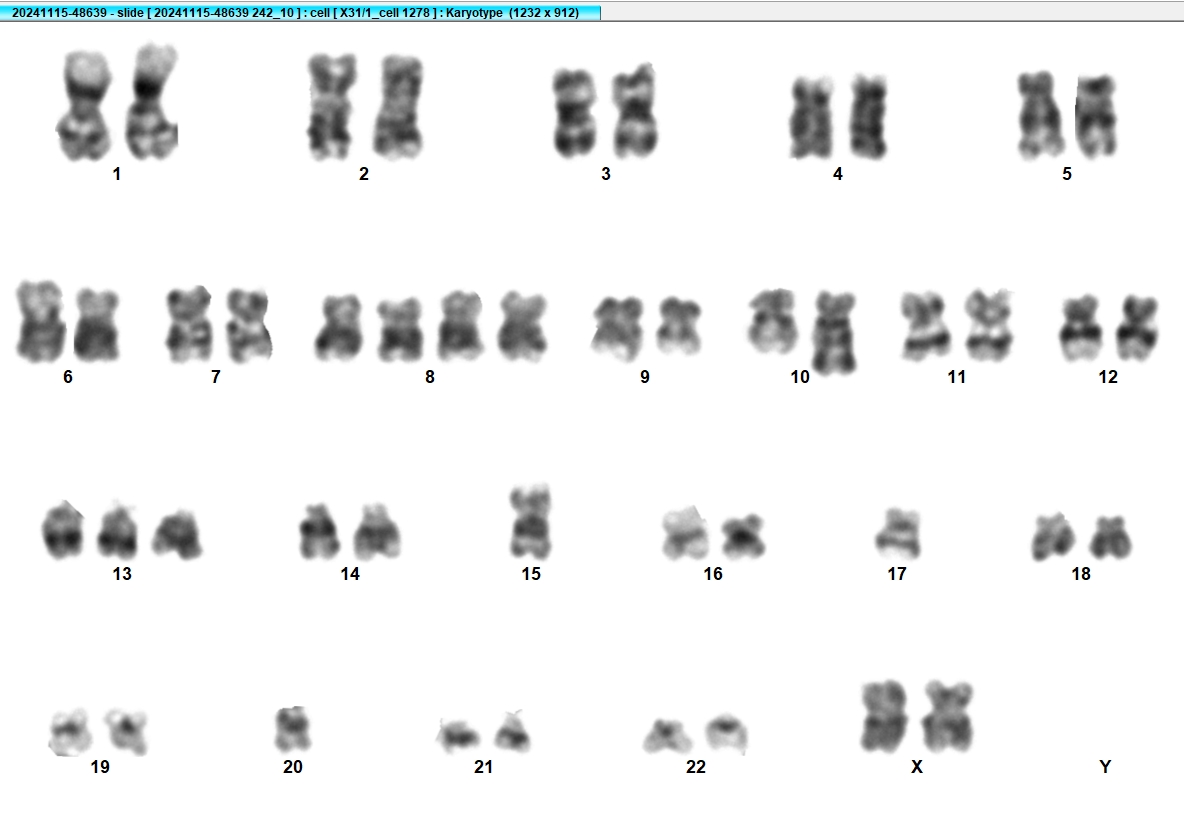Pick the left chromosome of pair 14
The height and width of the screenshot is (828, 1184).
[318, 532]
